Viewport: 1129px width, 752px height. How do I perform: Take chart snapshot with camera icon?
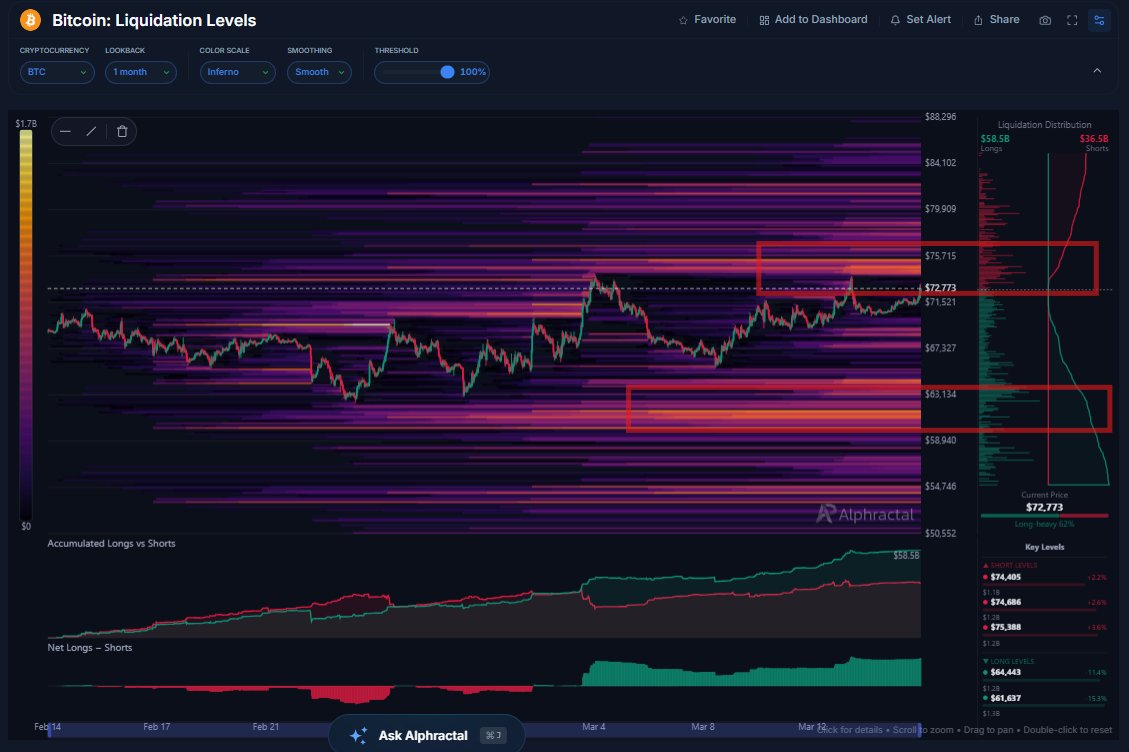point(1045,20)
